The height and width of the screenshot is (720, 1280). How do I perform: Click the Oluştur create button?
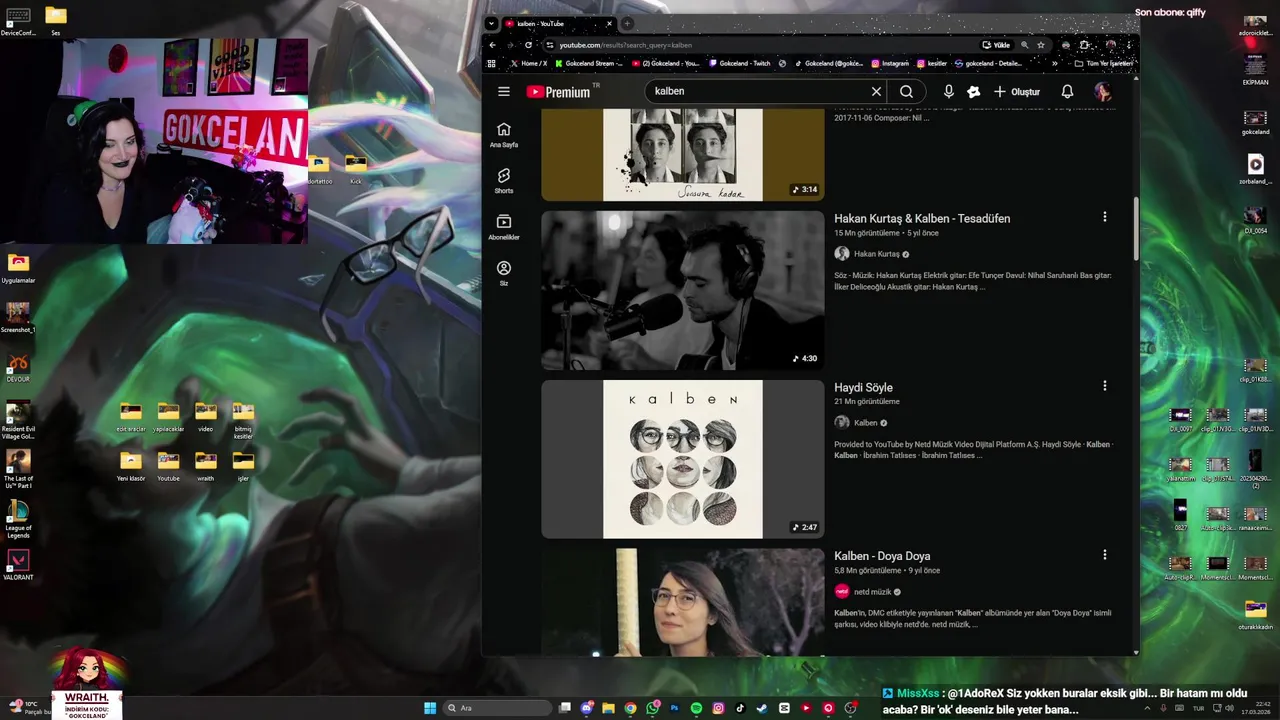[x=1016, y=92]
